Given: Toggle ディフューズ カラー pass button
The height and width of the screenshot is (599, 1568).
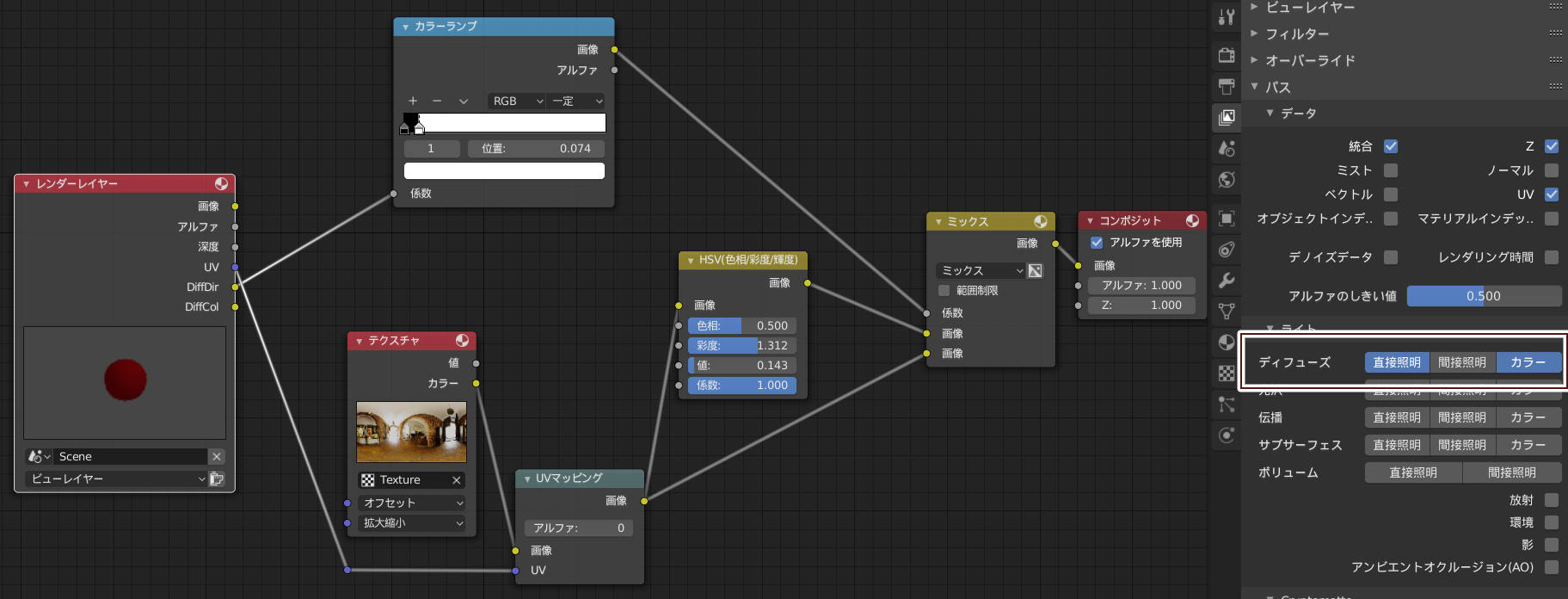Looking at the screenshot, I should tap(1528, 362).
